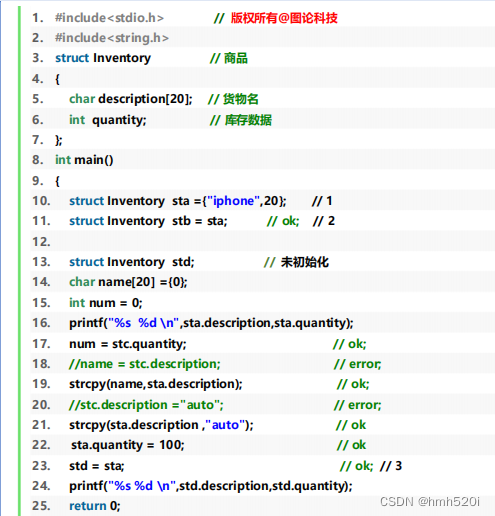Viewport: 495px width, 516px height.
Task: Click the '// error;' comment on line 20
Action: click(x=357, y=405)
